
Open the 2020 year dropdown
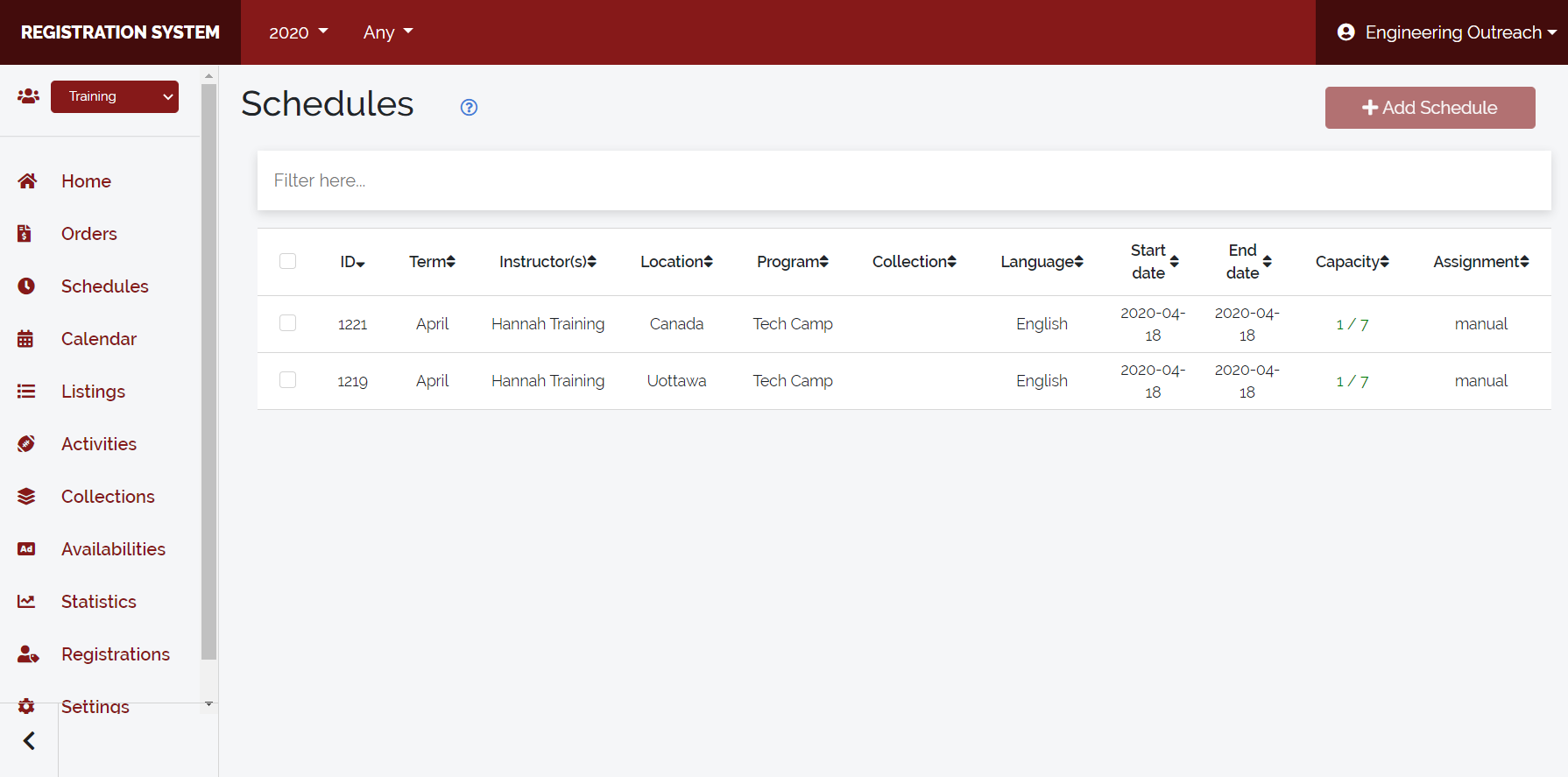click(298, 32)
